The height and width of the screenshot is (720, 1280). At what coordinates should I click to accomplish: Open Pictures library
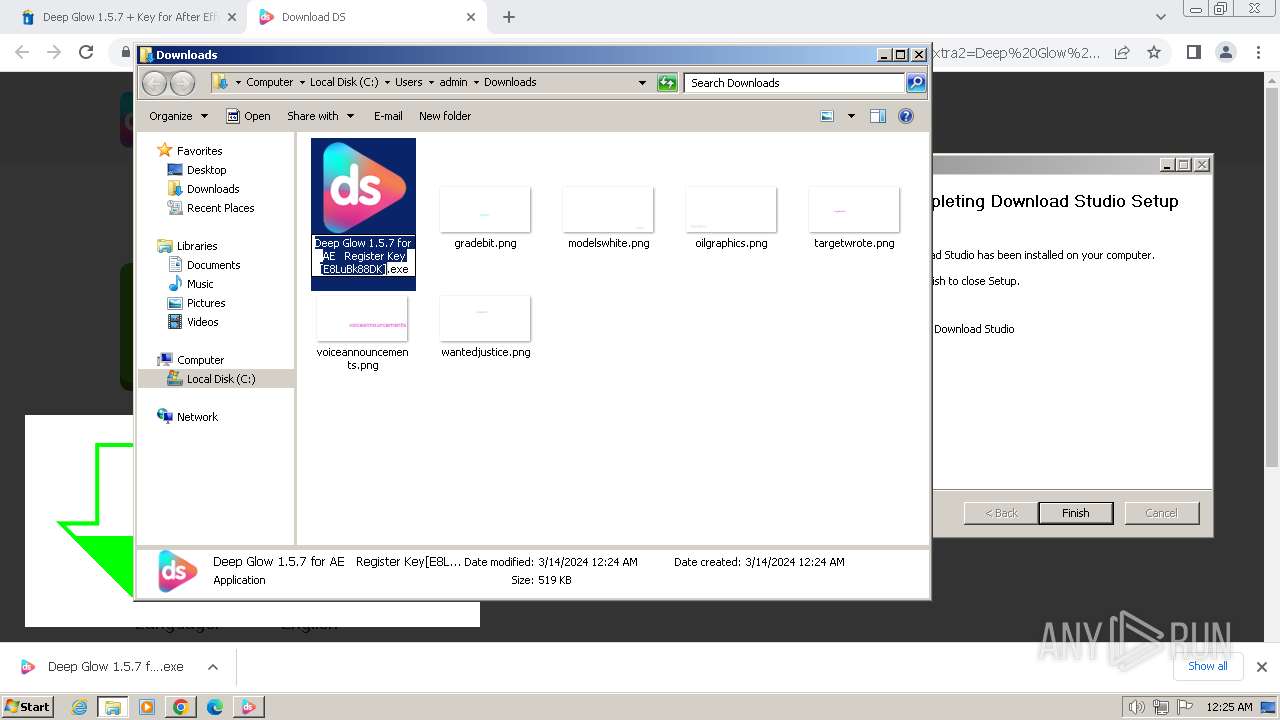(196, 303)
